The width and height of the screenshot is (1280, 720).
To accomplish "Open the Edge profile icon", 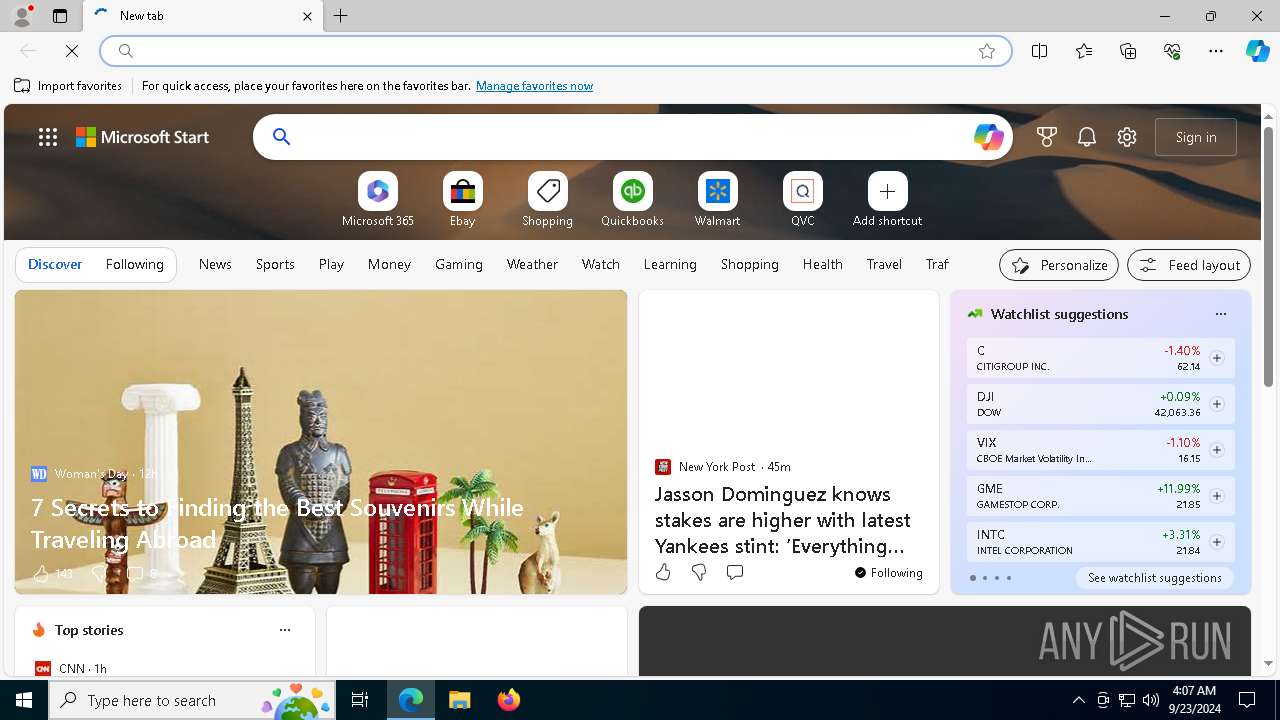I will 21,16.
